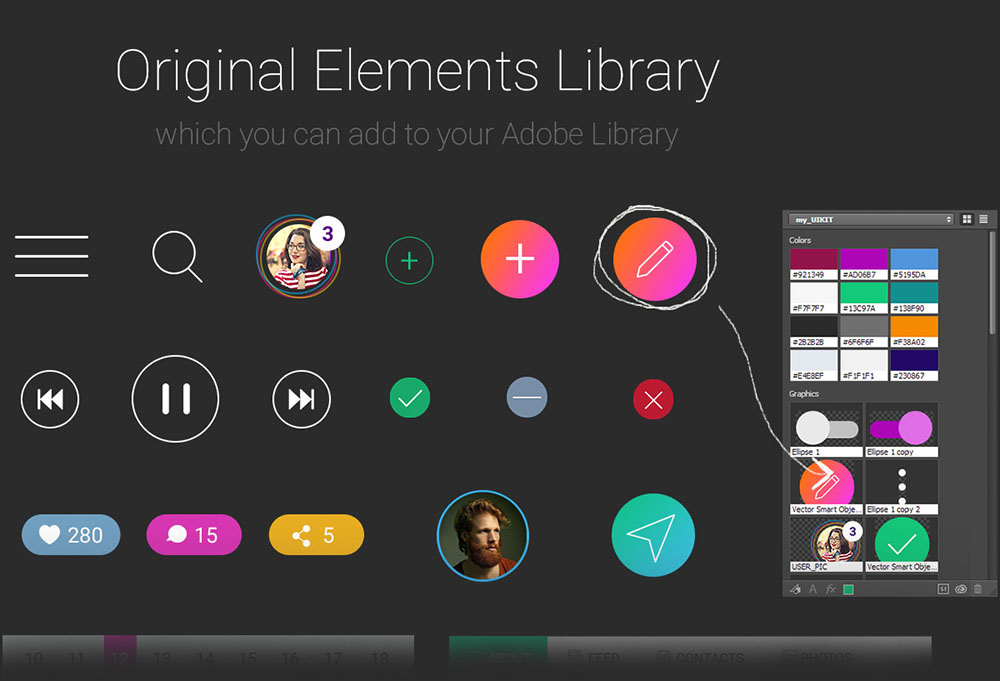Select the Ellipse 1 copy purple toggle graphic
Viewport: 1000px width, 681px height.
coord(901,429)
